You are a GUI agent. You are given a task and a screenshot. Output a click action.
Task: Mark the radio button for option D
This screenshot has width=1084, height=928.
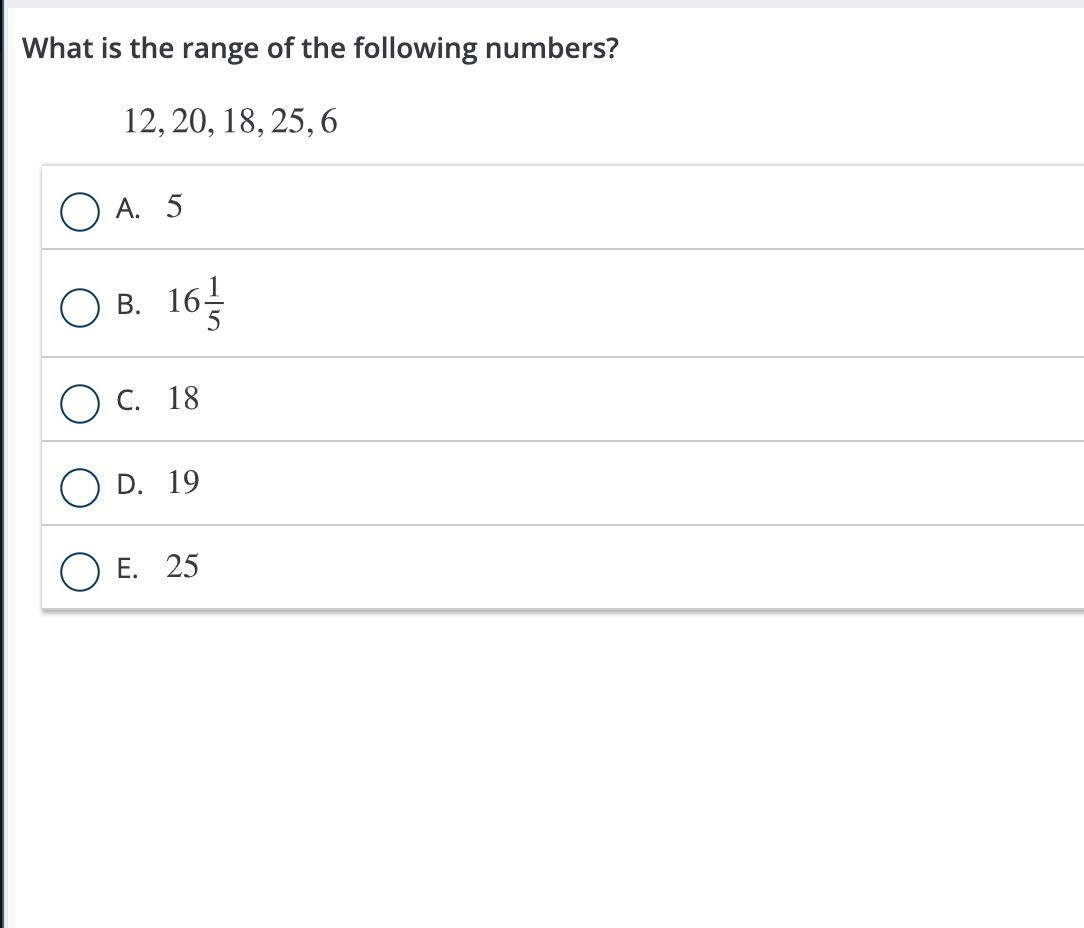pos(79,488)
